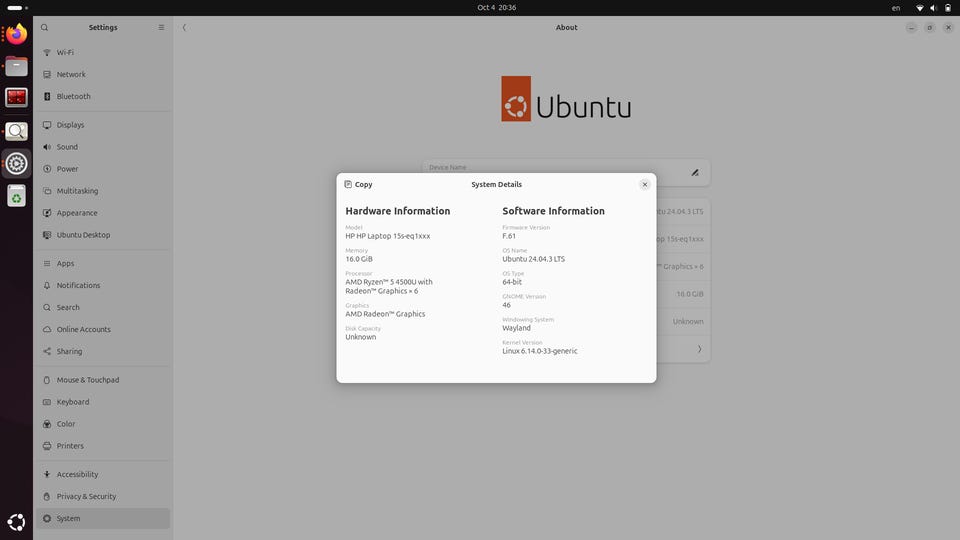Switch input language using en indicator
This screenshot has width=960, height=540.
[x=896, y=8]
